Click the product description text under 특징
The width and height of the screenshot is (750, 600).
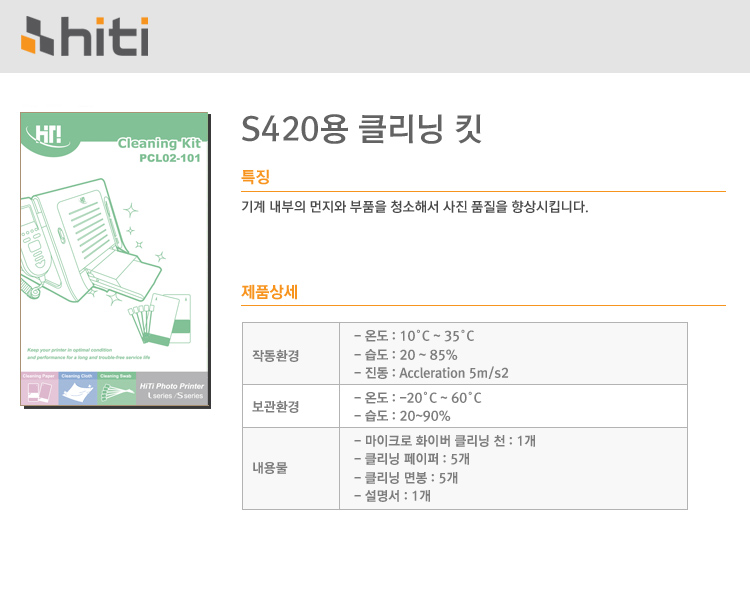click(x=415, y=208)
